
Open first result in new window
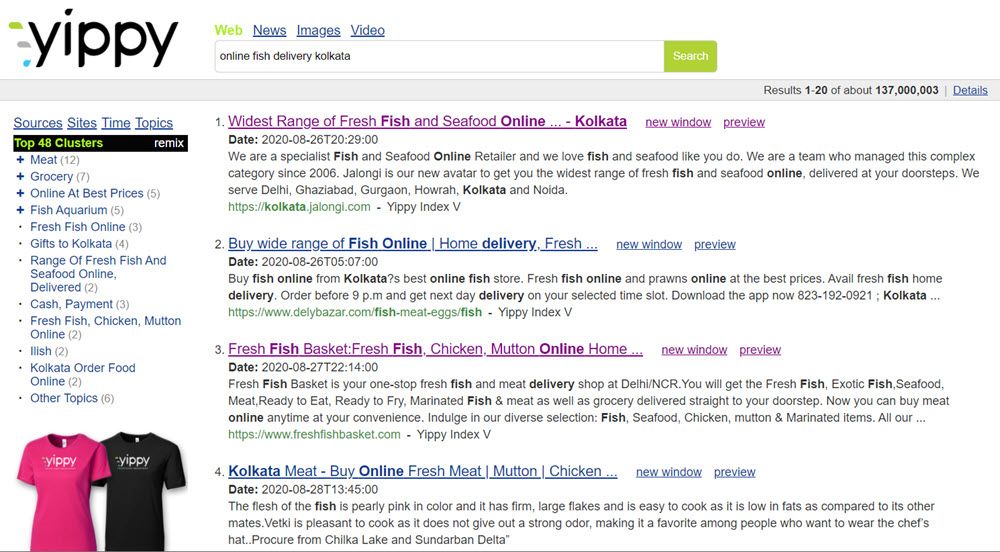[x=678, y=122]
